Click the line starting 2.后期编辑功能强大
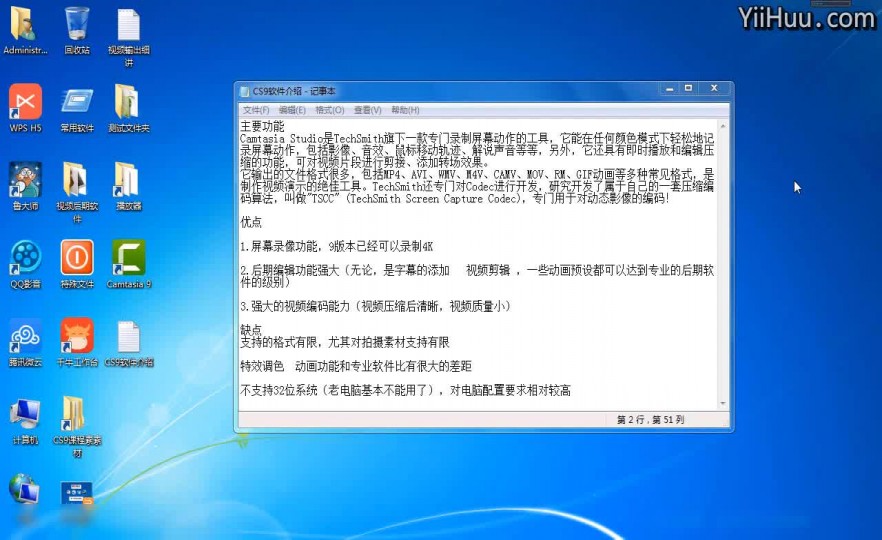Image resolution: width=882 pixels, height=540 pixels. click(477, 271)
